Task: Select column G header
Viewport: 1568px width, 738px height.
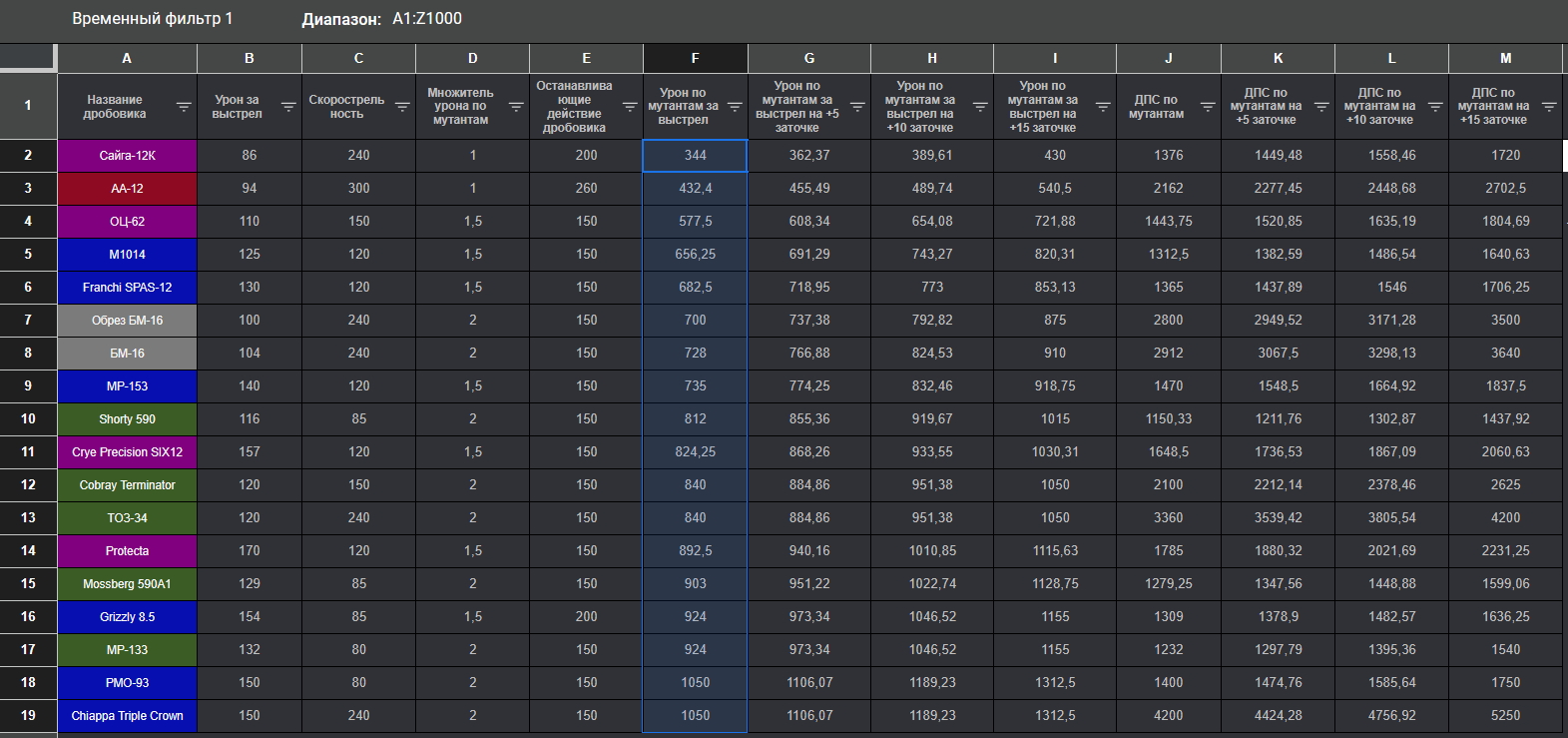Action: coord(808,58)
